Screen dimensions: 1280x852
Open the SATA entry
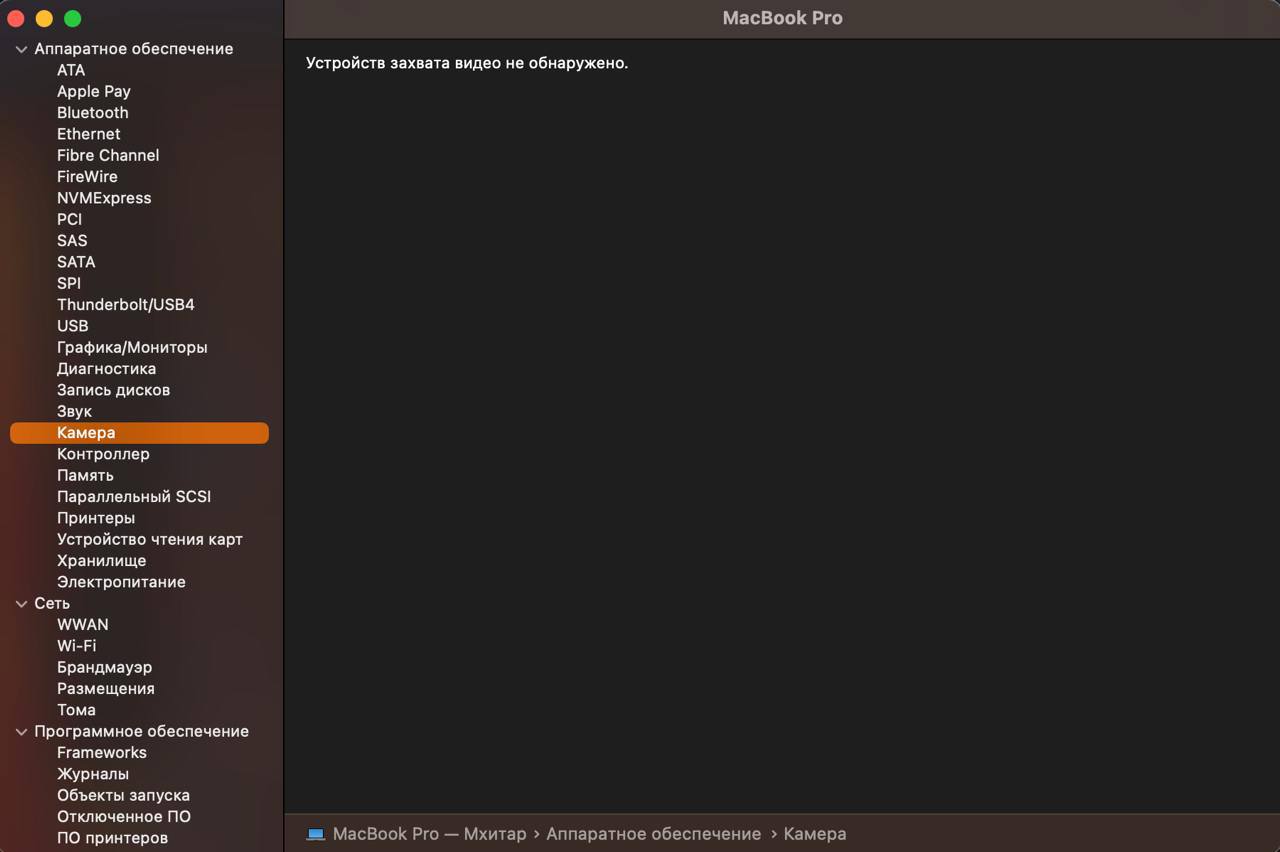pyautogui.click(x=76, y=262)
